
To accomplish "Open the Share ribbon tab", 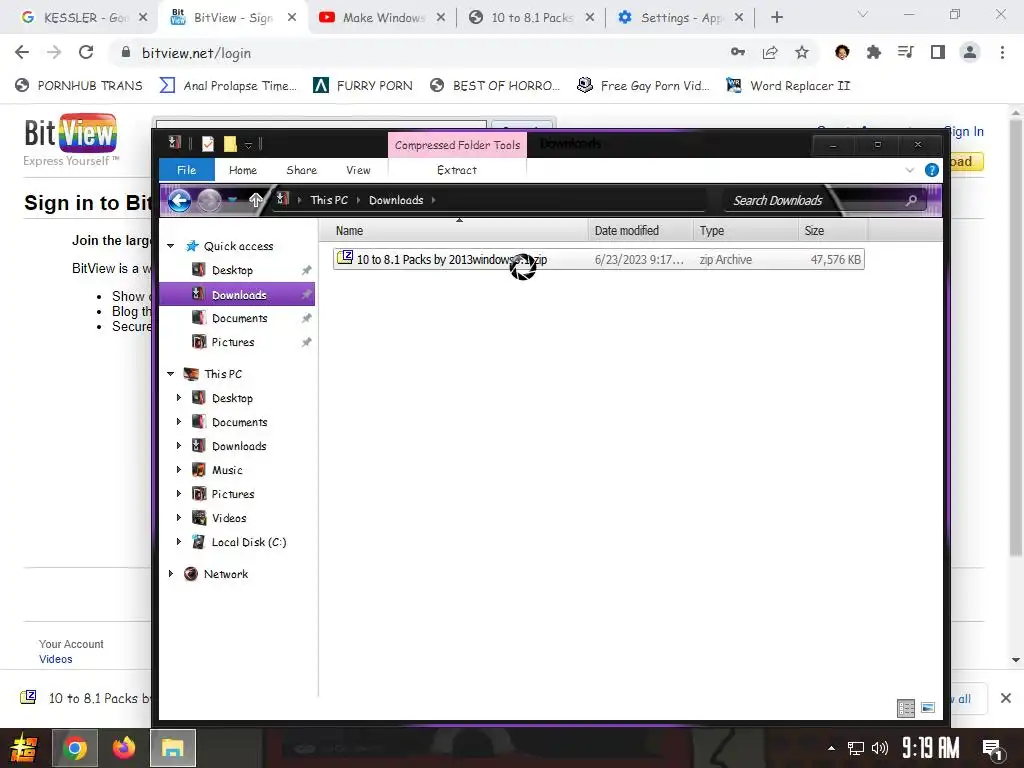I will [x=302, y=170].
